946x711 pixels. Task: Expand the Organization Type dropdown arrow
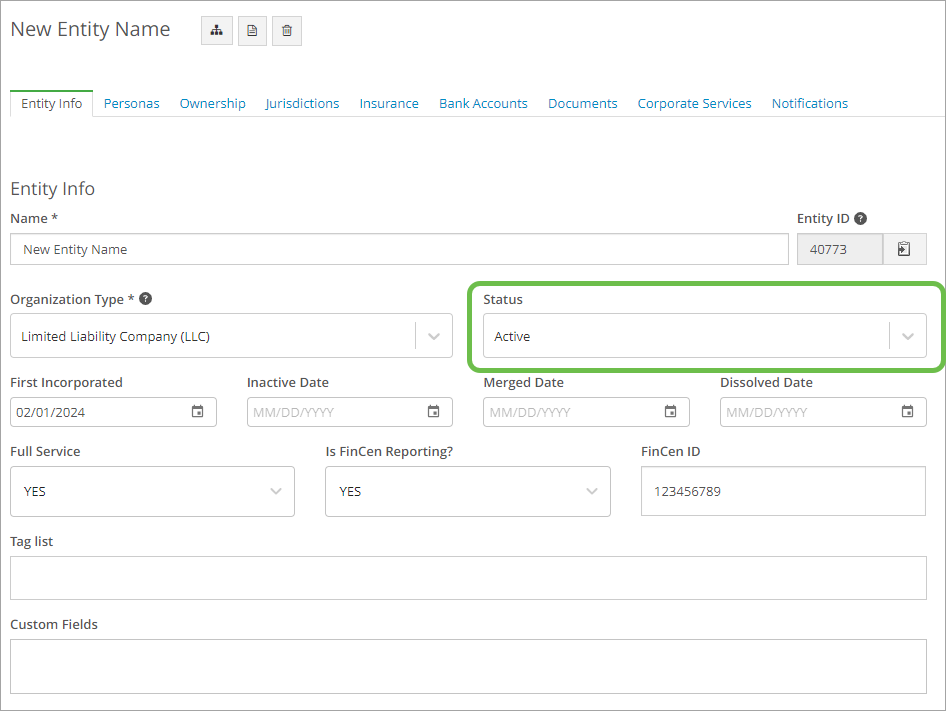coord(434,336)
